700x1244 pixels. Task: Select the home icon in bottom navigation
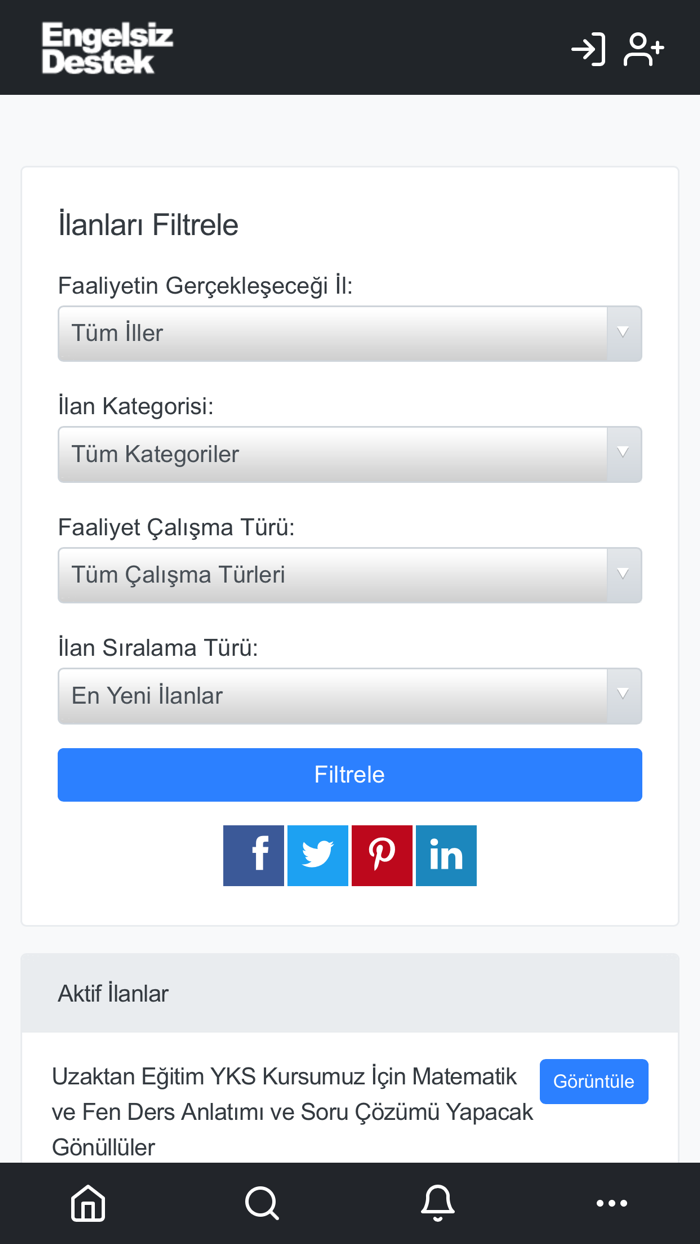[x=87, y=1203]
